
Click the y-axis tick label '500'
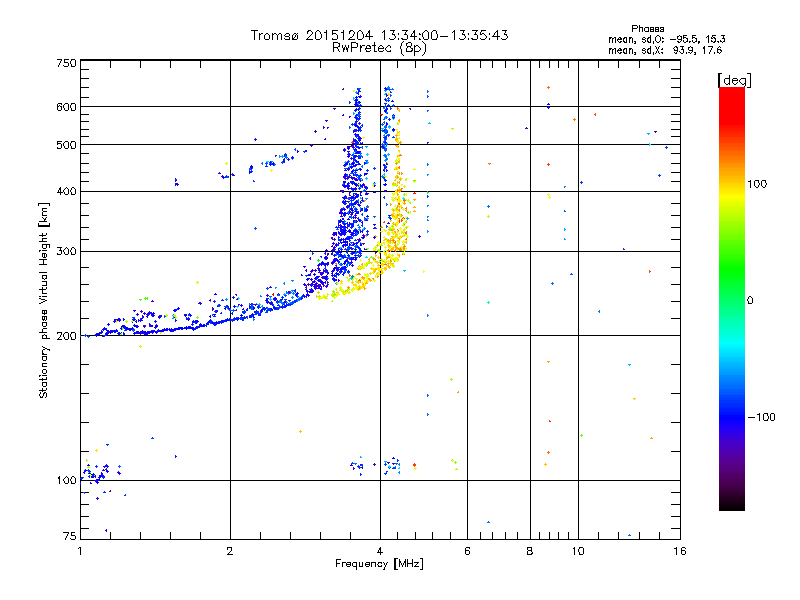tap(66, 145)
